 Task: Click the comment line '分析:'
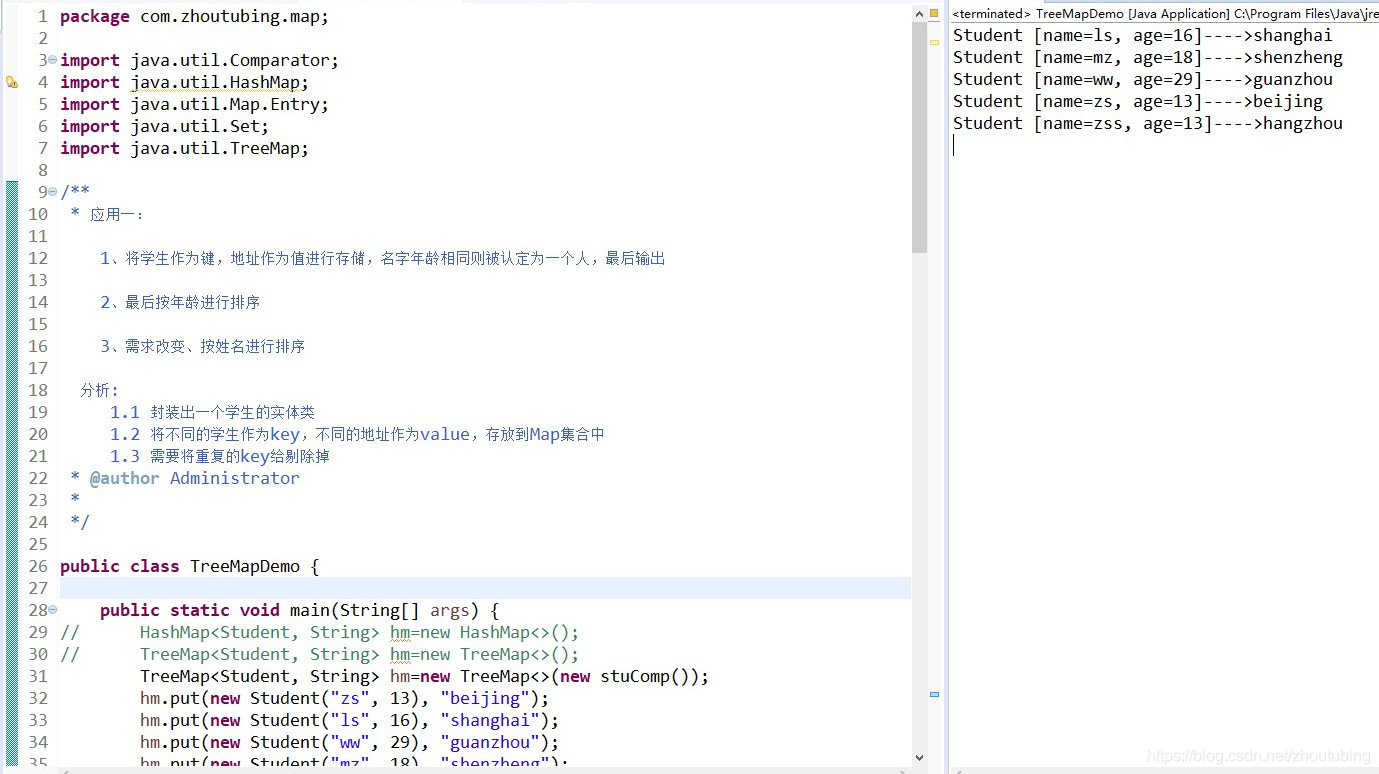[100, 390]
